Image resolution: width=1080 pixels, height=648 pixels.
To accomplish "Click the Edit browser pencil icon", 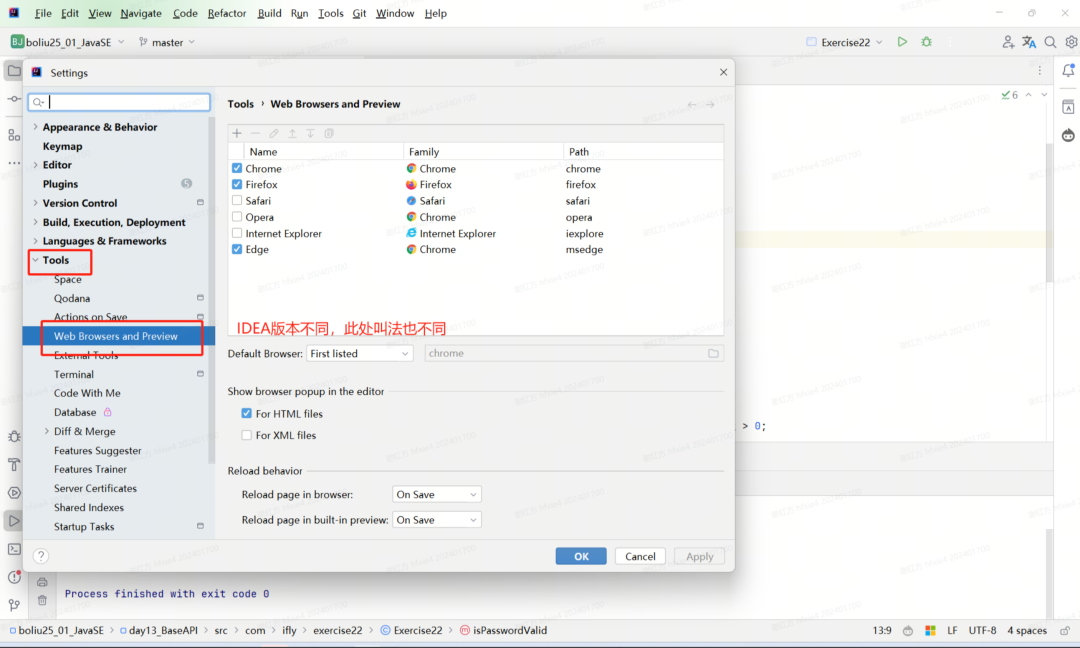I will pos(274,134).
